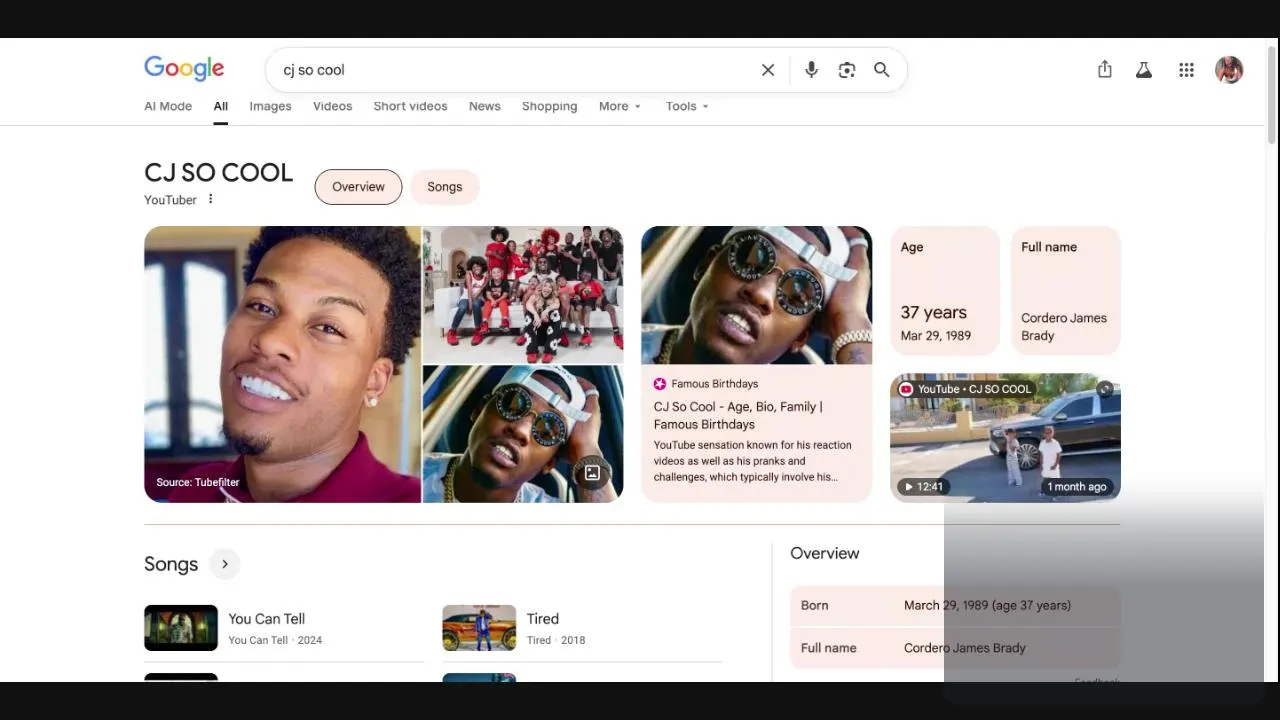Open the group photo on couch thumbnail
The image size is (1280, 720).
523,295
